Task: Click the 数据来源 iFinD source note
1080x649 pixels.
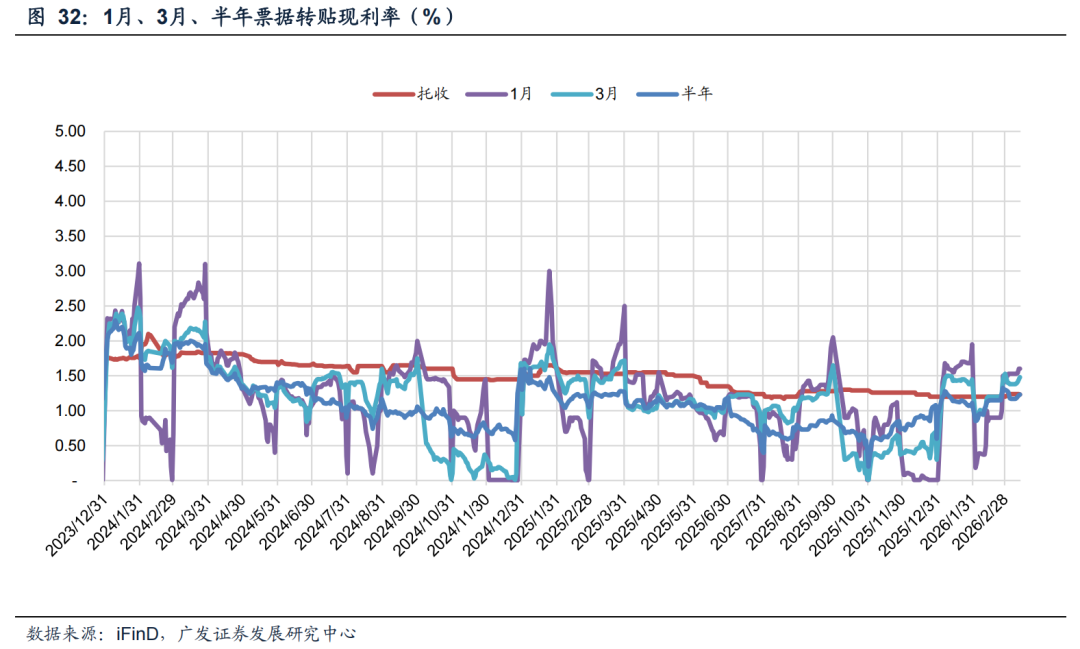Action: click(191, 633)
